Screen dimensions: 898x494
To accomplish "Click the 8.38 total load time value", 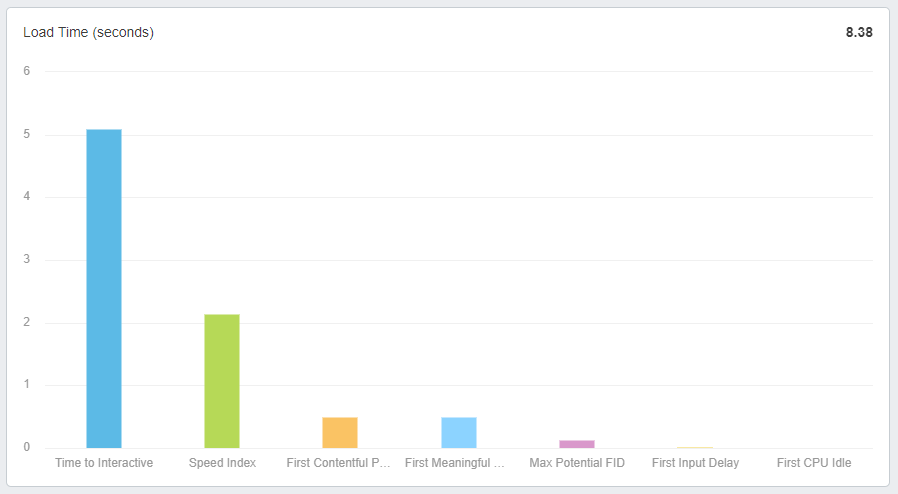I will tap(859, 32).
